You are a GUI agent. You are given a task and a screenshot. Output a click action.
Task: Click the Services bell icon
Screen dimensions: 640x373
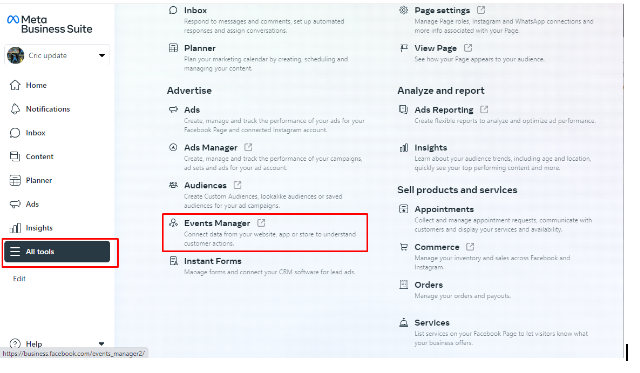[404, 322]
